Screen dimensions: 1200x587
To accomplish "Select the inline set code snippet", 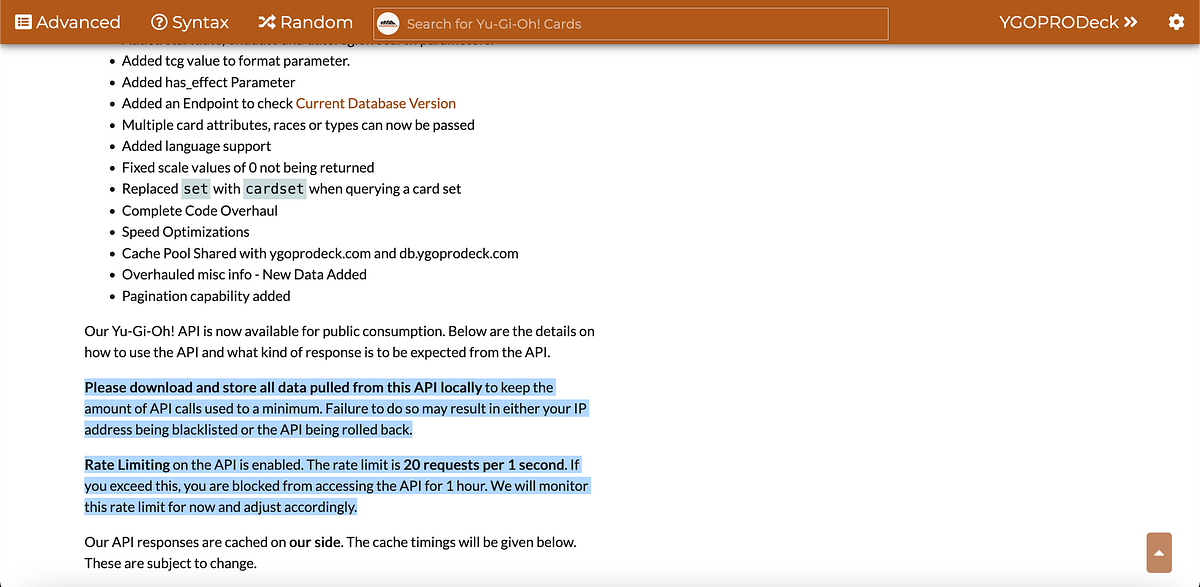I will point(195,188).
